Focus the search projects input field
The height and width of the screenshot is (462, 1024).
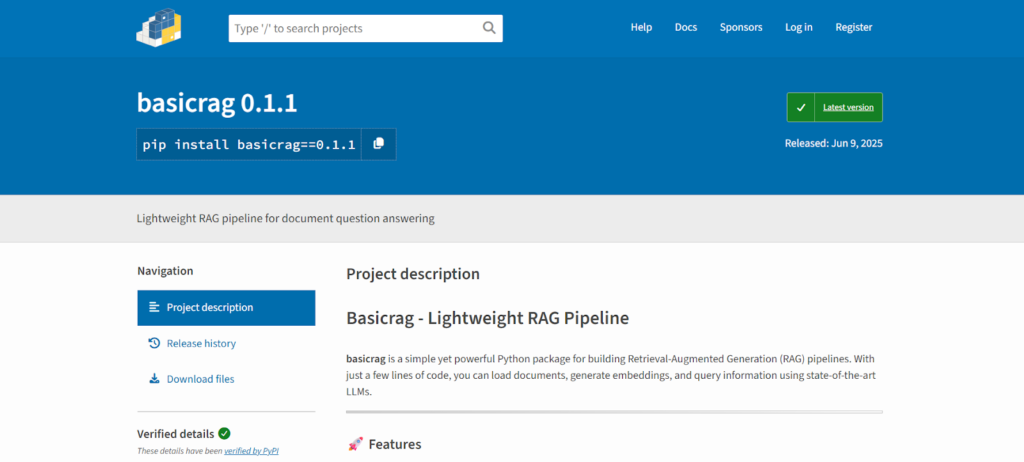(x=354, y=28)
